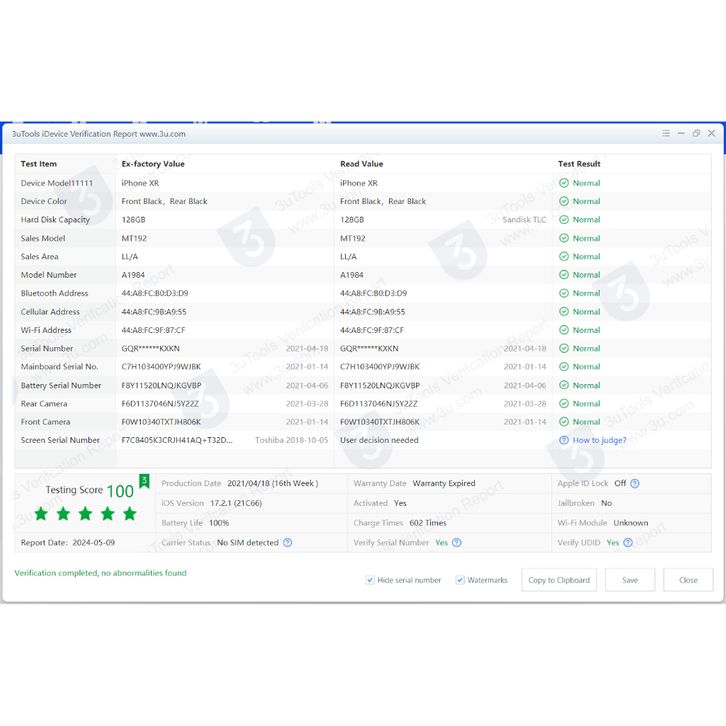Click the green check icon in Device Model row
The image size is (726, 726).
tap(564, 183)
